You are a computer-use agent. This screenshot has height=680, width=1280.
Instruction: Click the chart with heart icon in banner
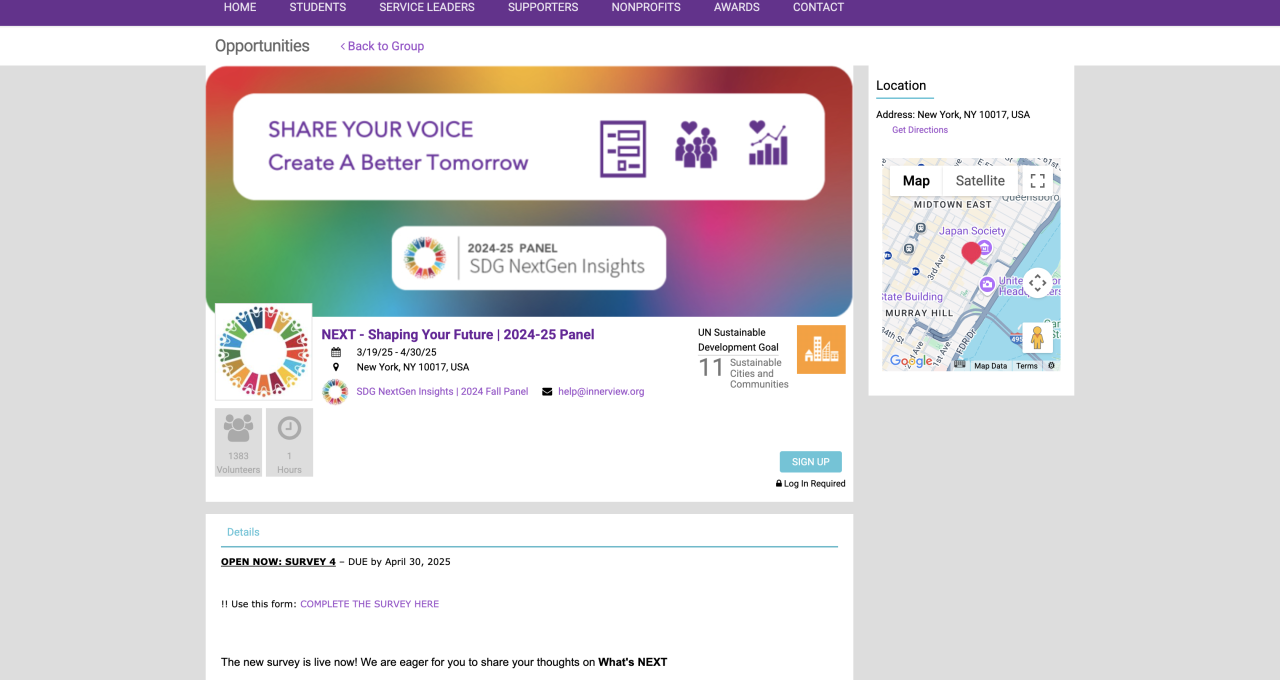click(768, 143)
